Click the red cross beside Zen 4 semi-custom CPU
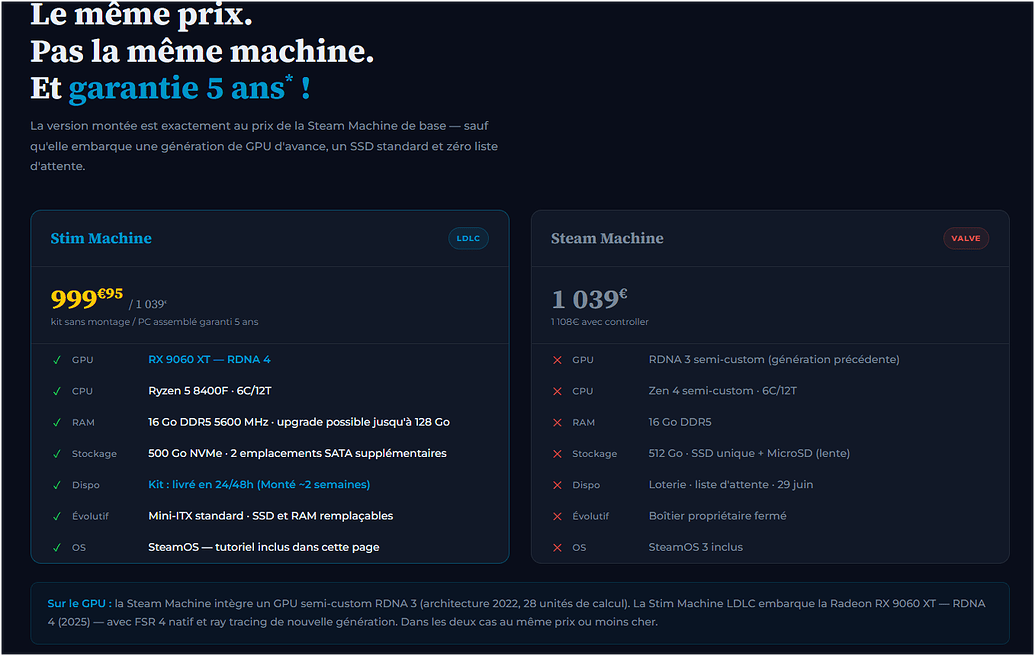The width and height of the screenshot is (1035, 655). (557, 391)
